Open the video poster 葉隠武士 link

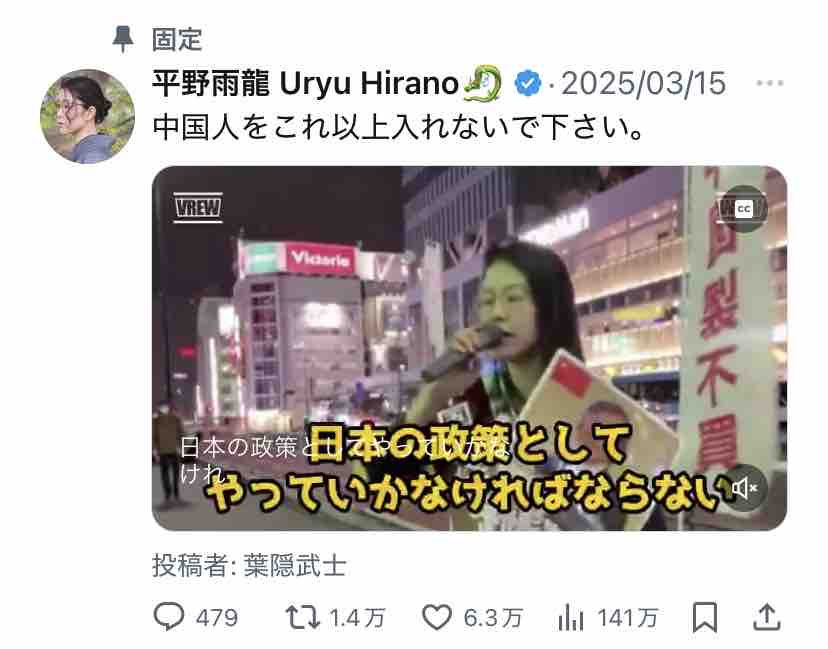295,565
